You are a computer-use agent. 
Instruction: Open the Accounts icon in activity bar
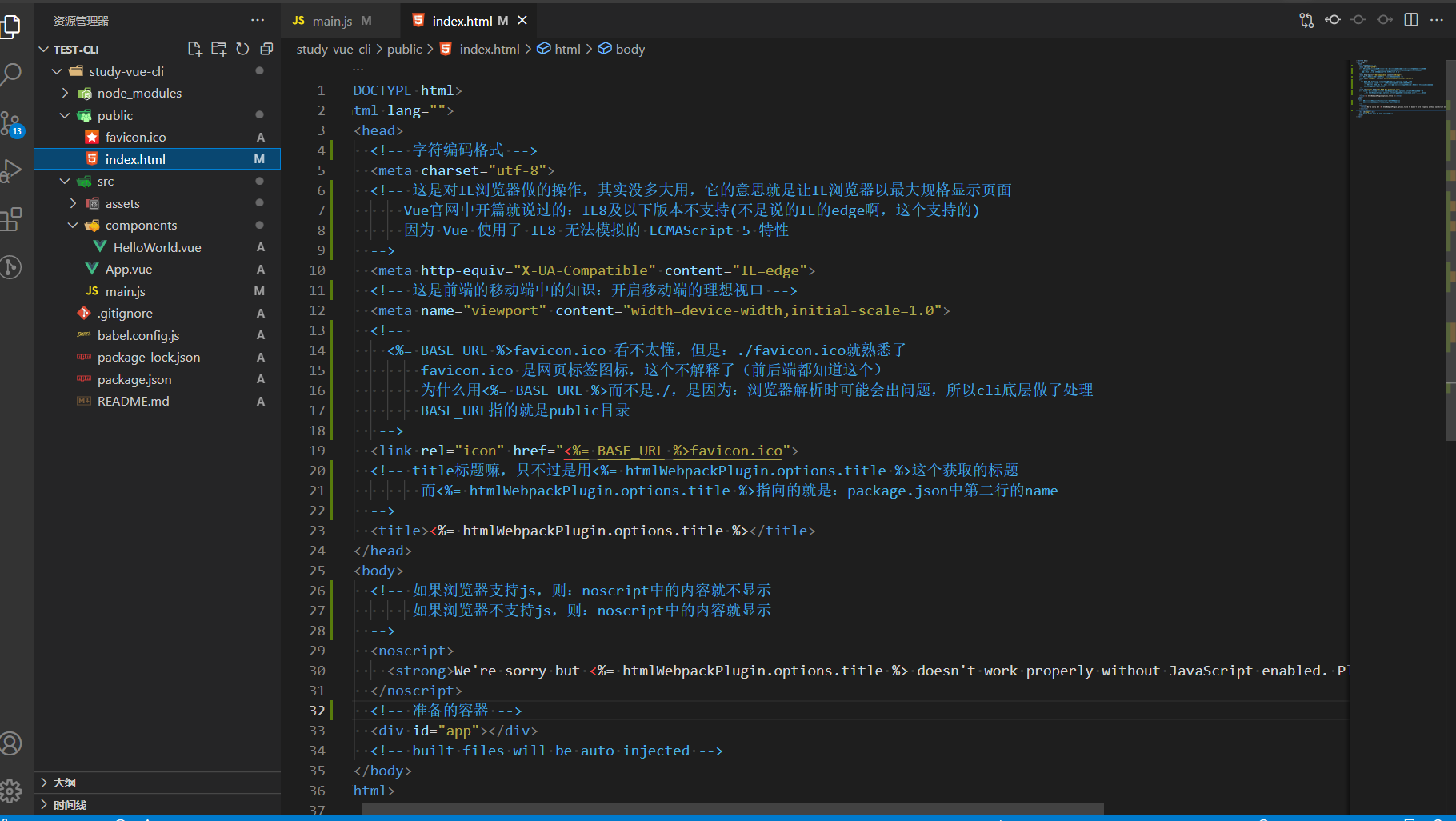coord(10,743)
